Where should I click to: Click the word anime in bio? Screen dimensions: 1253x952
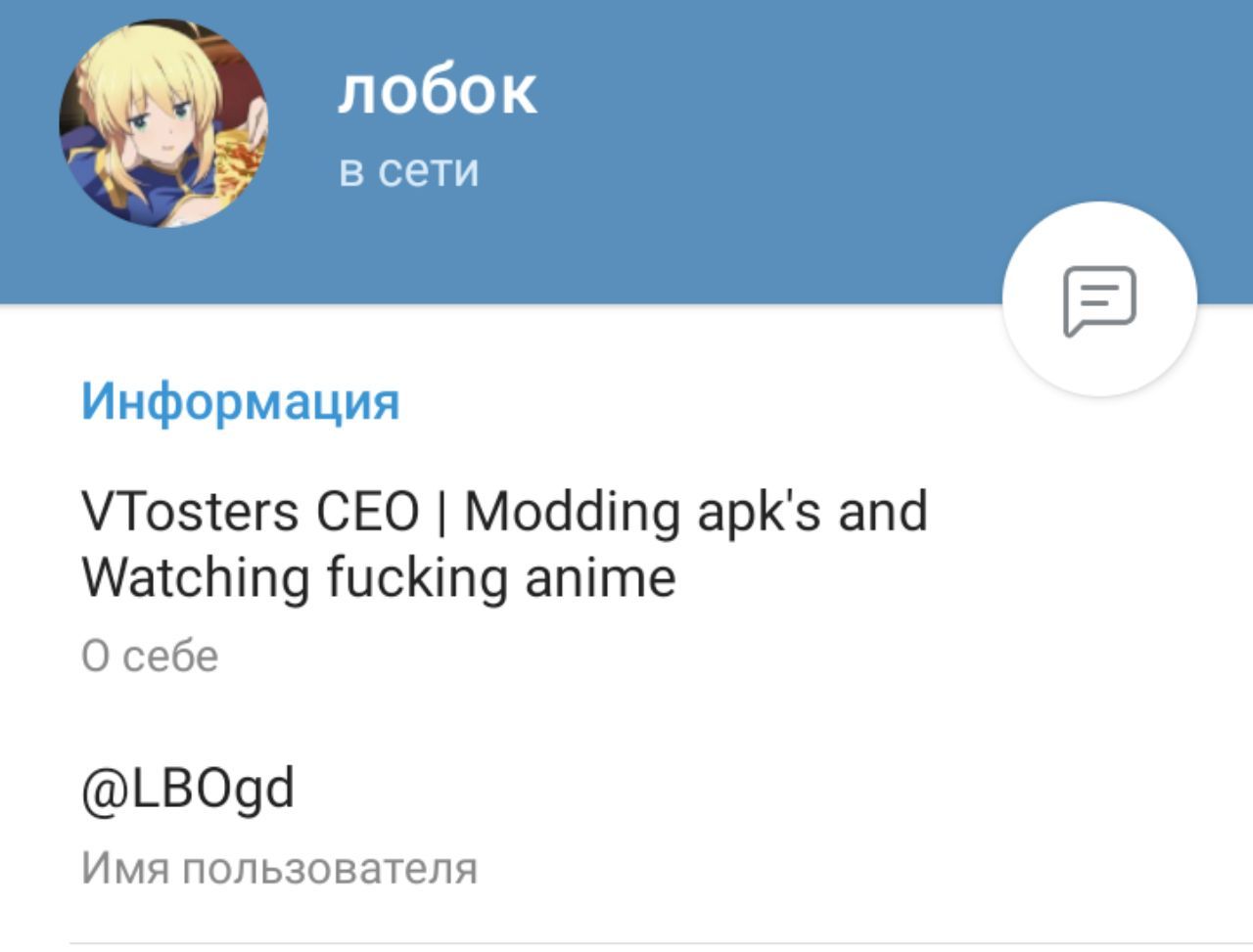[x=601, y=577]
